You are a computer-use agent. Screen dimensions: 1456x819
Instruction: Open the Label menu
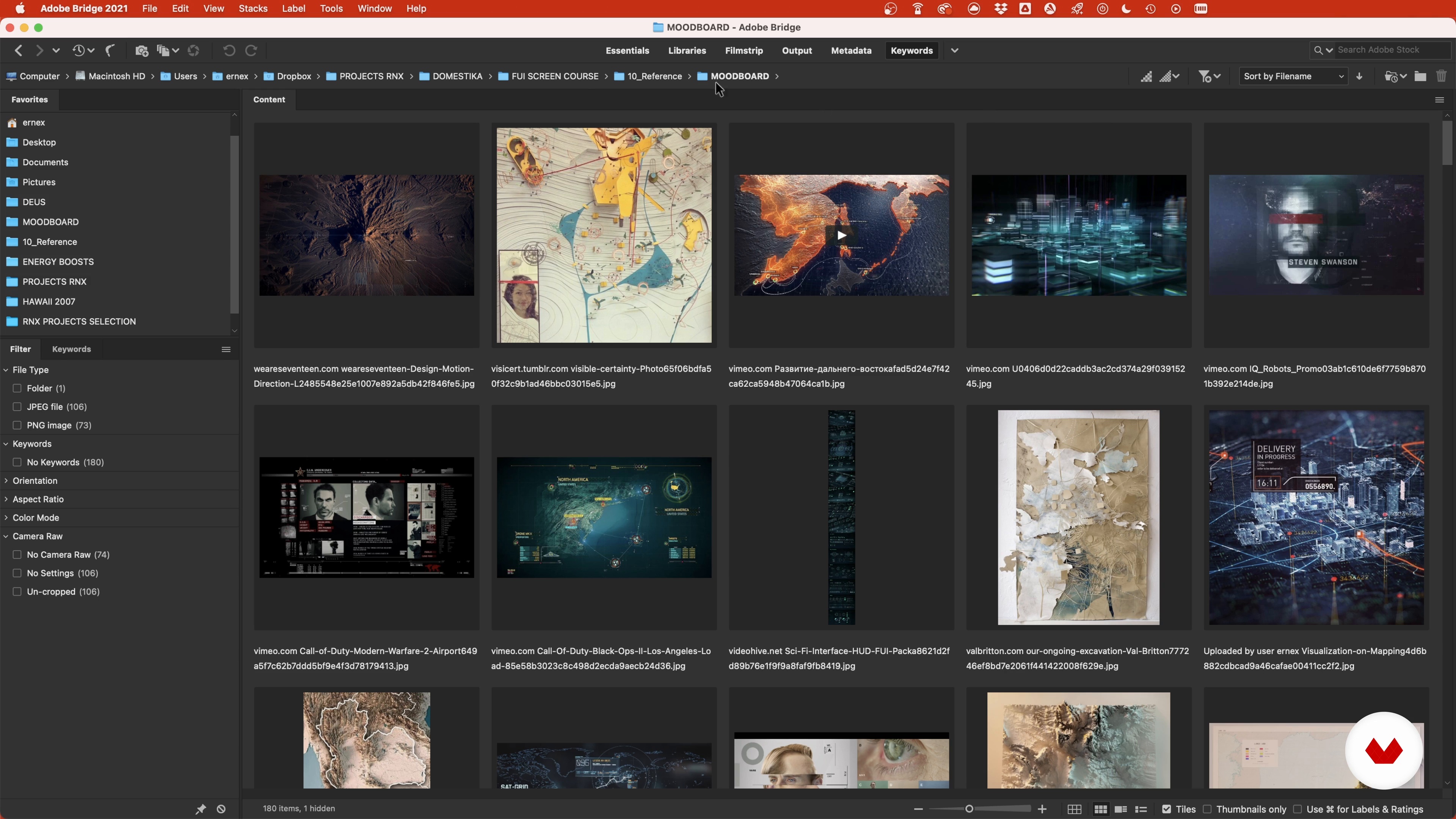(294, 8)
